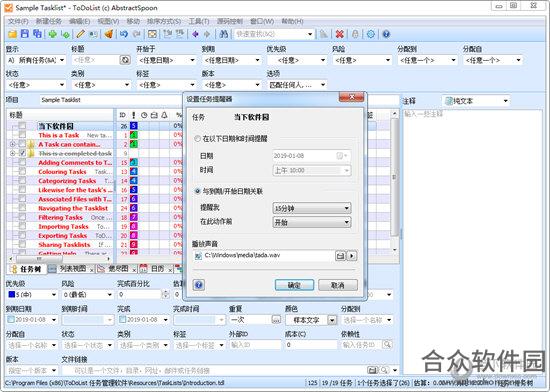Expand the completed task tree node
The height and width of the screenshot is (392, 550).
(13, 153)
